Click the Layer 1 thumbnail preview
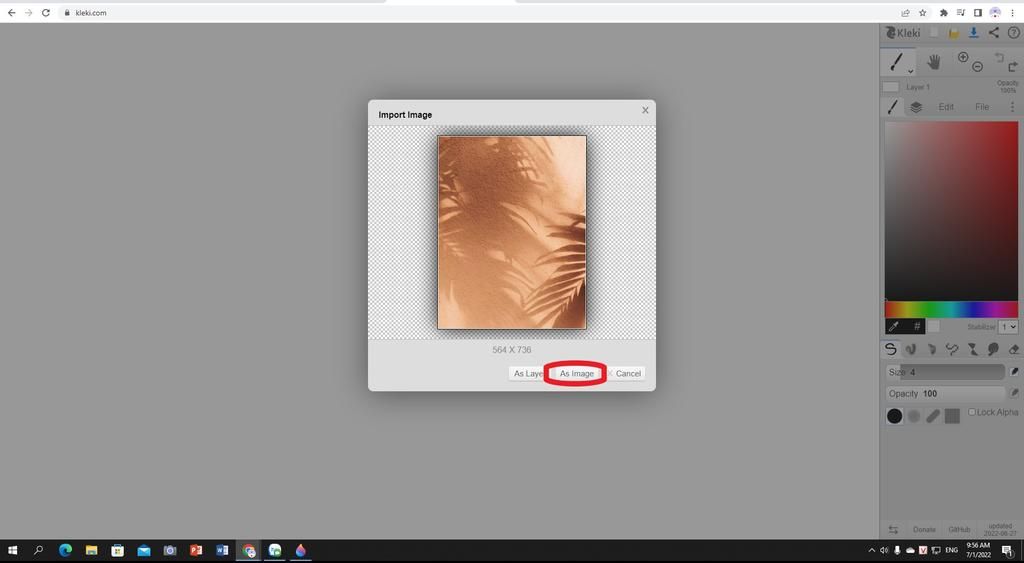Viewport: 1024px width, 563px height. click(x=891, y=87)
